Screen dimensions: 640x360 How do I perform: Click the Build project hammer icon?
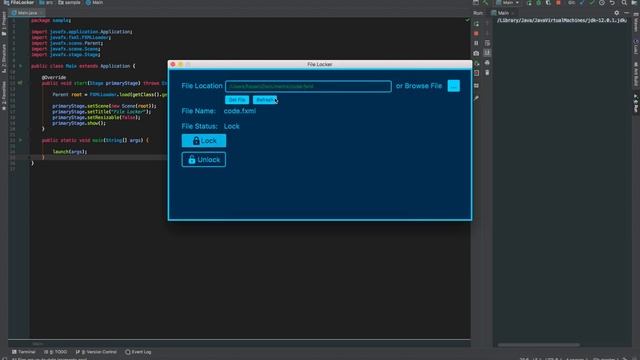click(x=486, y=2)
